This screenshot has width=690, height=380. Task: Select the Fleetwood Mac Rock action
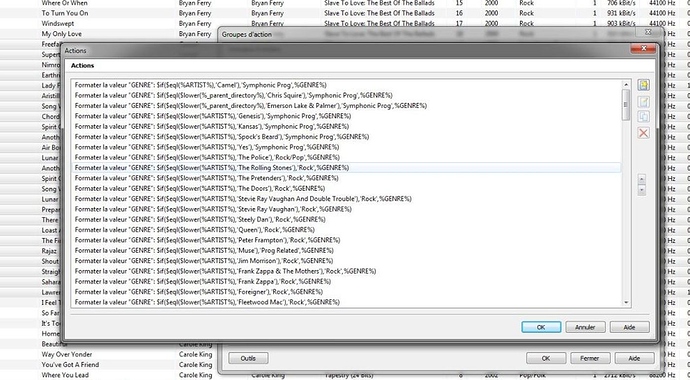tap(346, 302)
